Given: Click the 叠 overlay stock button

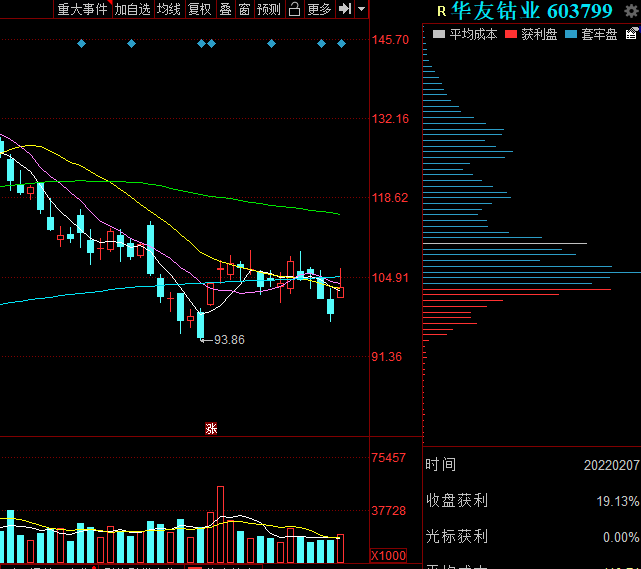Looking at the screenshot, I should [x=225, y=9].
